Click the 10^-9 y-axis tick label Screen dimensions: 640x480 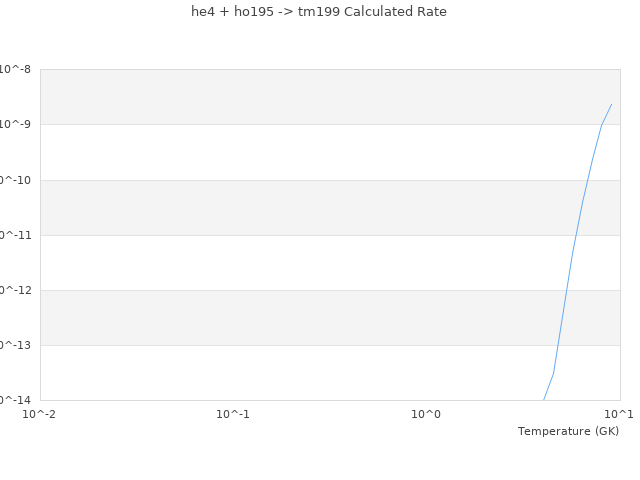[16, 124]
